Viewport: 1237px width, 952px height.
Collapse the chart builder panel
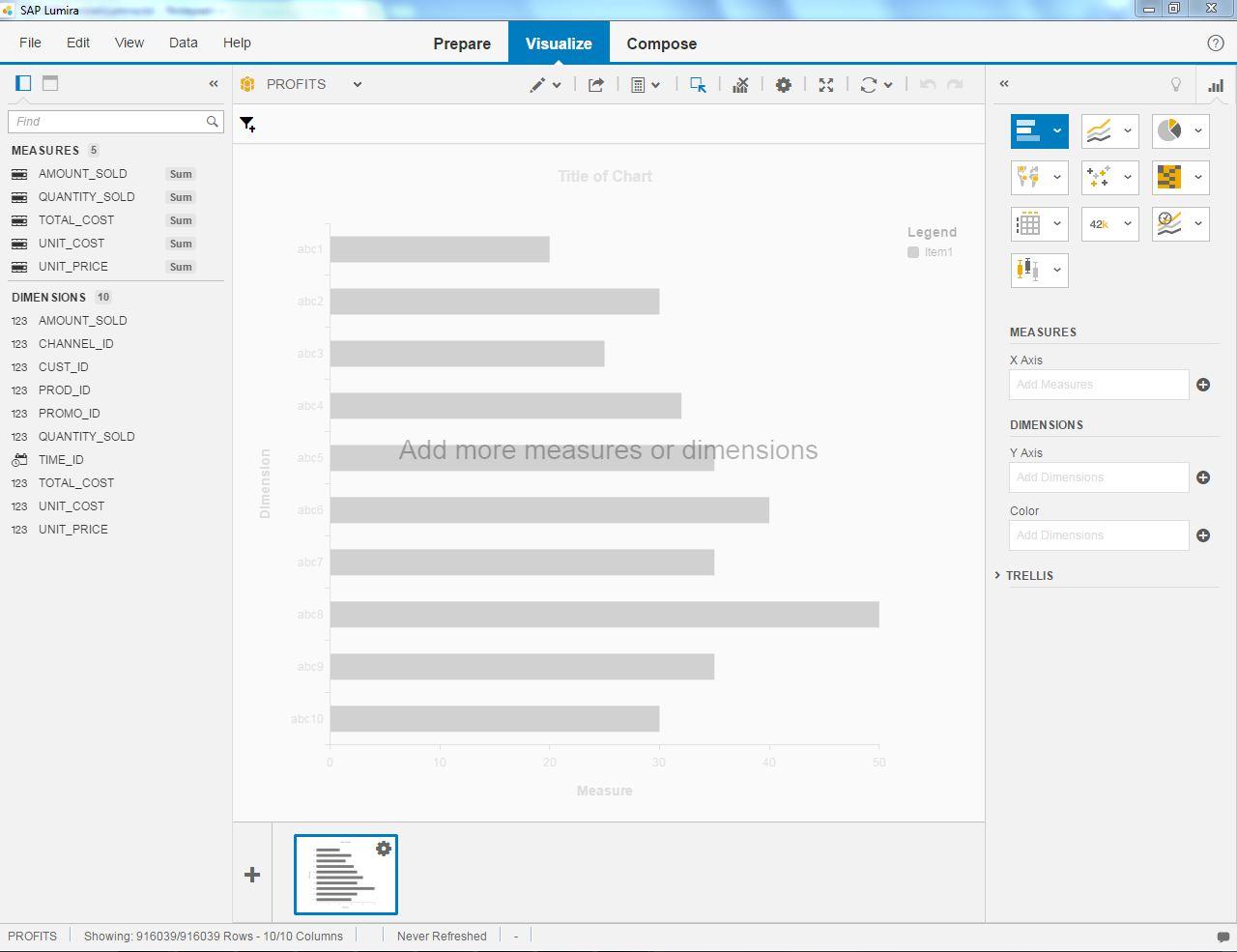click(x=1004, y=84)
